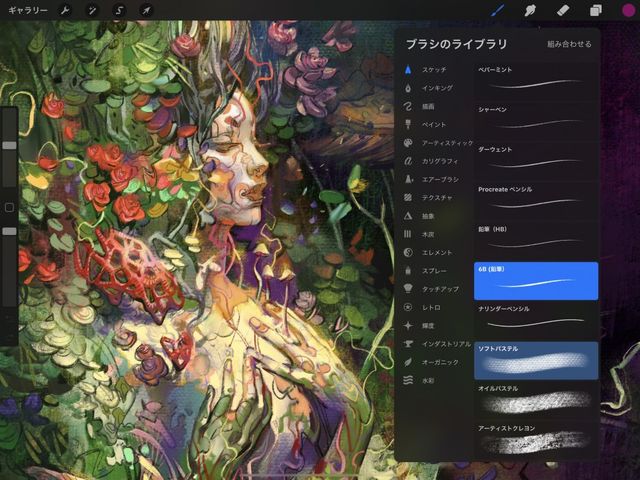The height and width of the screenshot is (480, 640).
Task: Select スケッチ brush category
Action: coord(434,70)
